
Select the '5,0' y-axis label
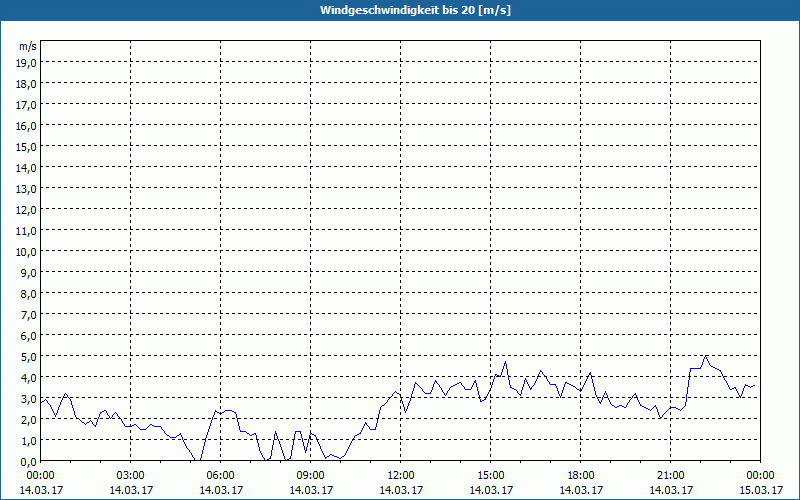click(30, 357)
